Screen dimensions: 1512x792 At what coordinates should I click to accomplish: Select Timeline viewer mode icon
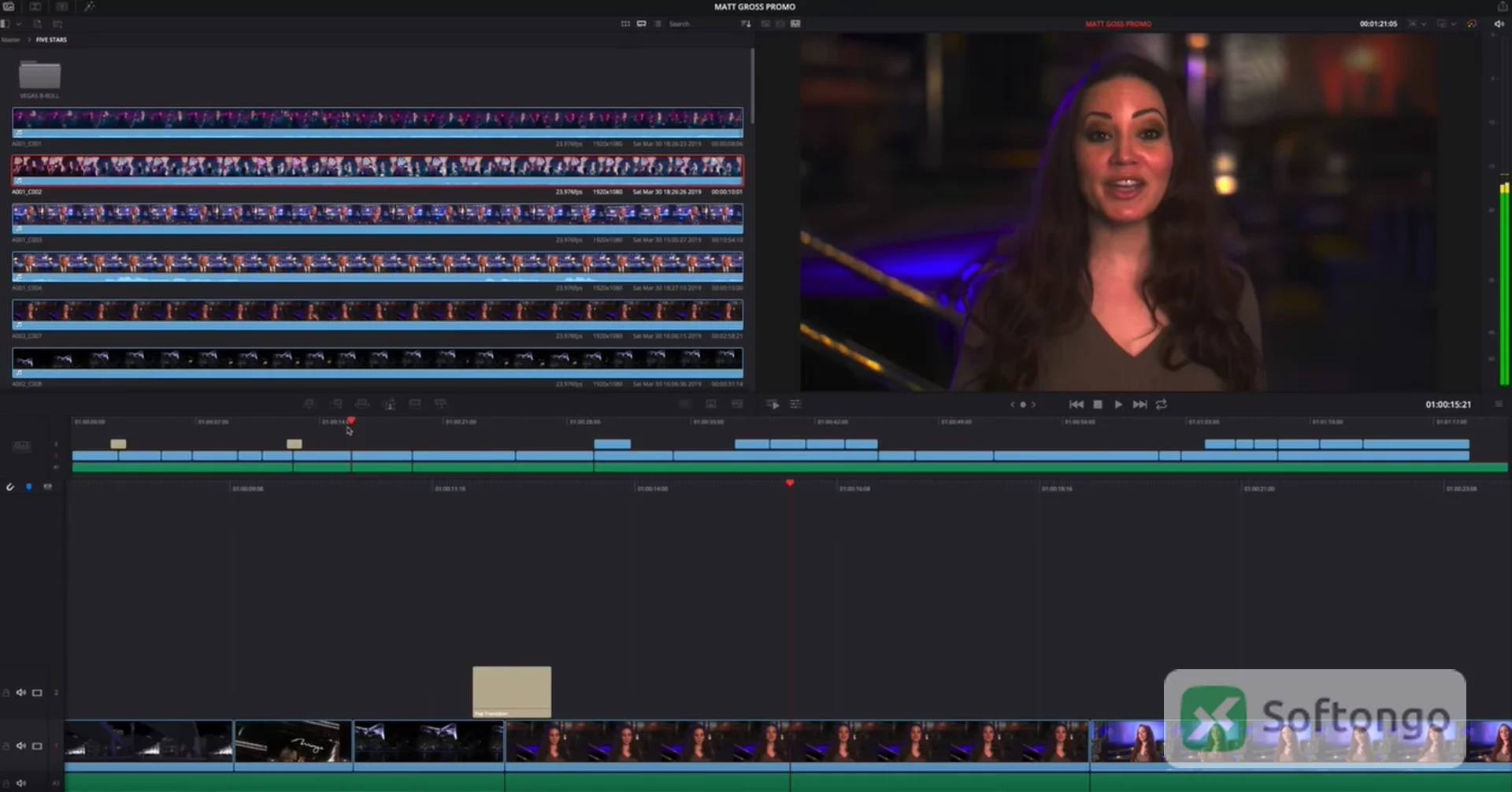[x=795, y=24]
